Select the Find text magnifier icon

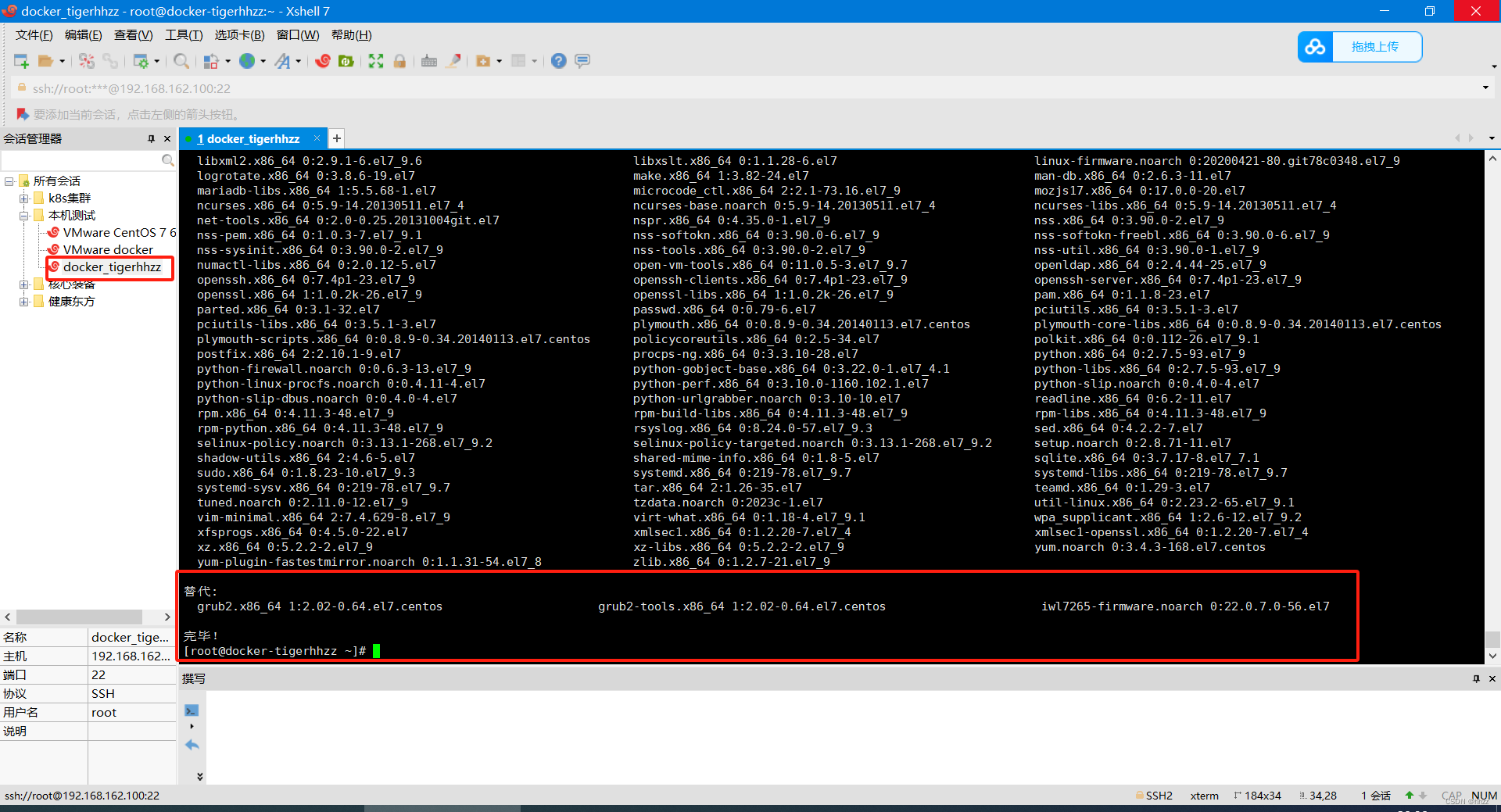(x=181, y=61)
